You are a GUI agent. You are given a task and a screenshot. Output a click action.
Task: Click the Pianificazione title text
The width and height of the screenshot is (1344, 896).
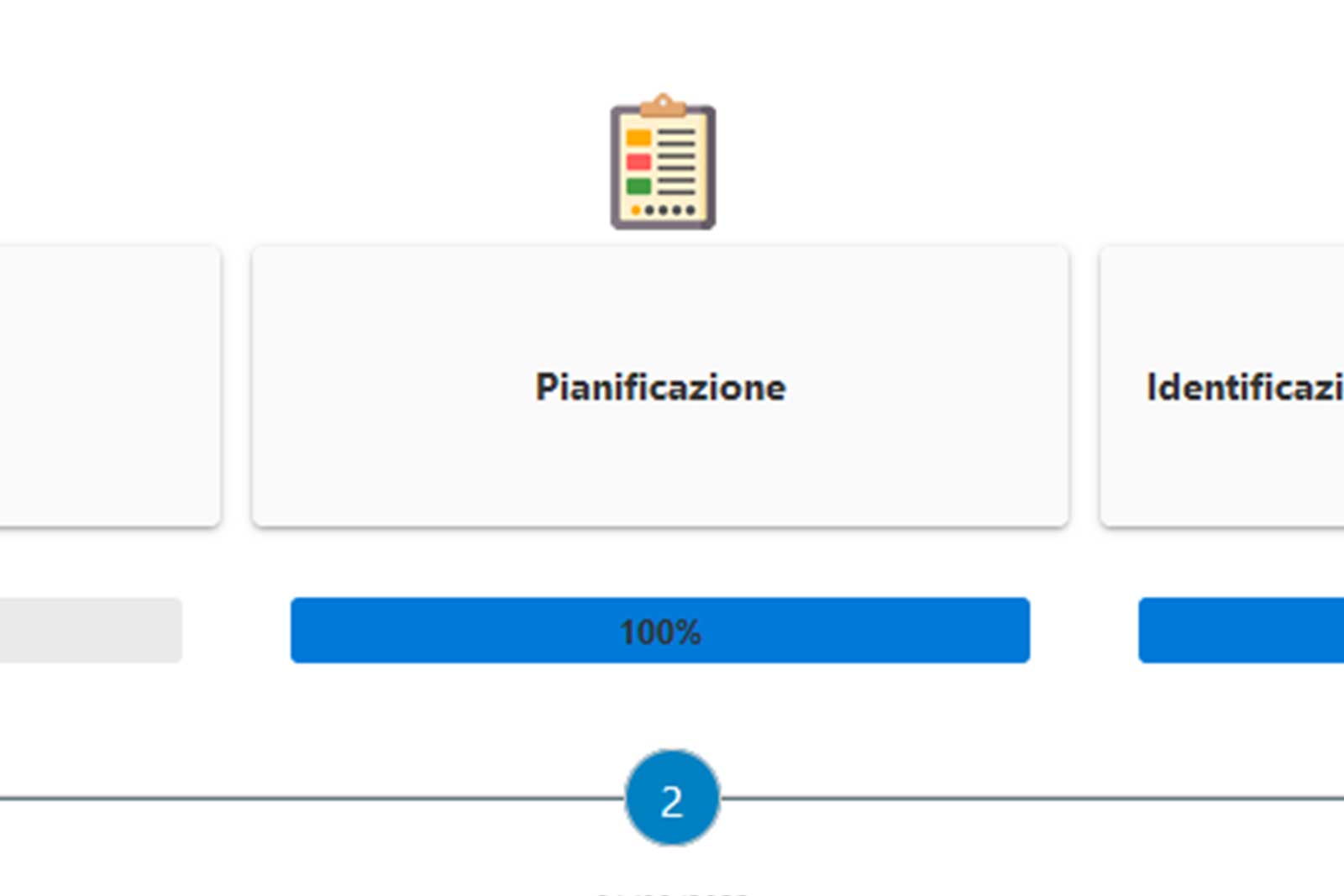point(661,387)
